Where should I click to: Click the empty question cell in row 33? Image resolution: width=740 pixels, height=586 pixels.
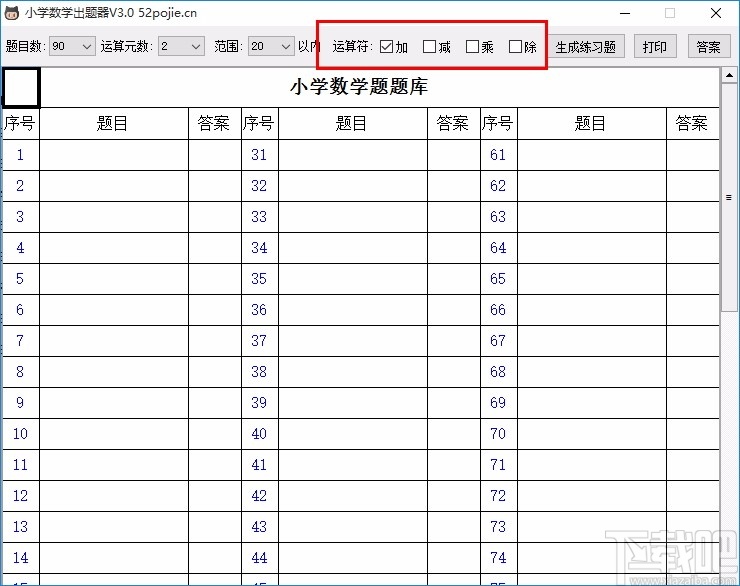point(353,217)
